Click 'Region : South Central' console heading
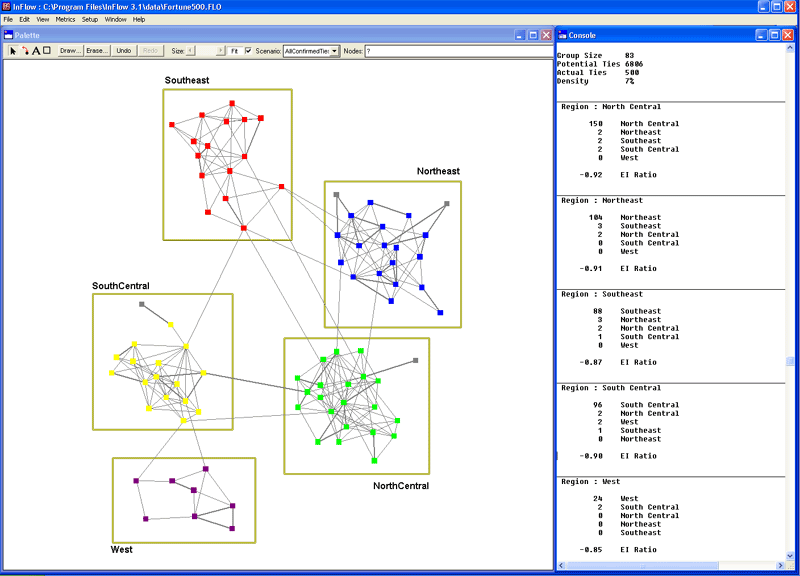Viewport: 800px width, 576px height. tap(611, 388)
